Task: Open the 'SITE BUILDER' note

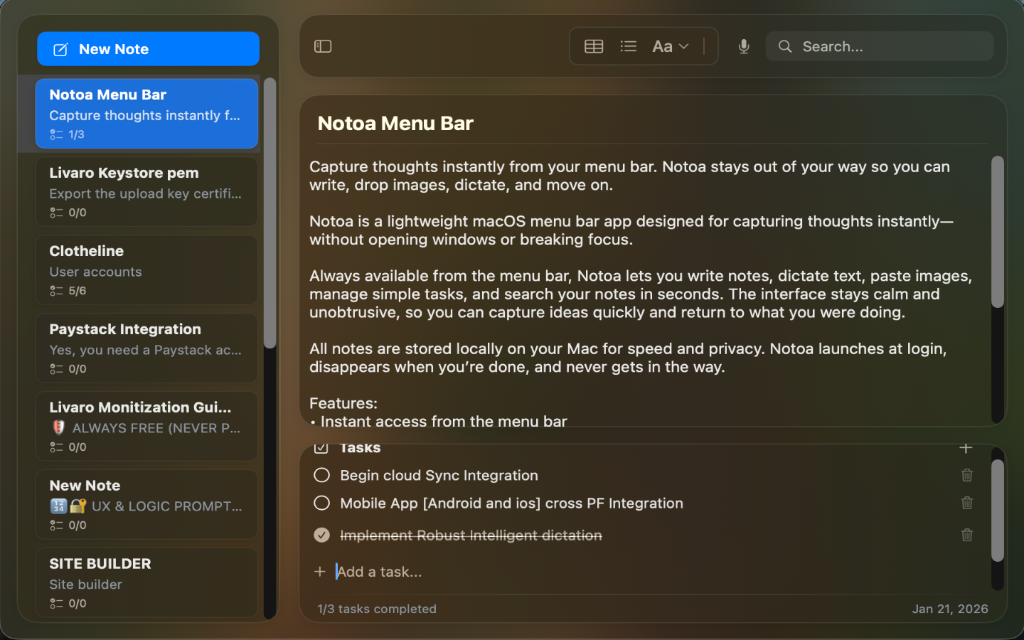Action: pos(147,582)
